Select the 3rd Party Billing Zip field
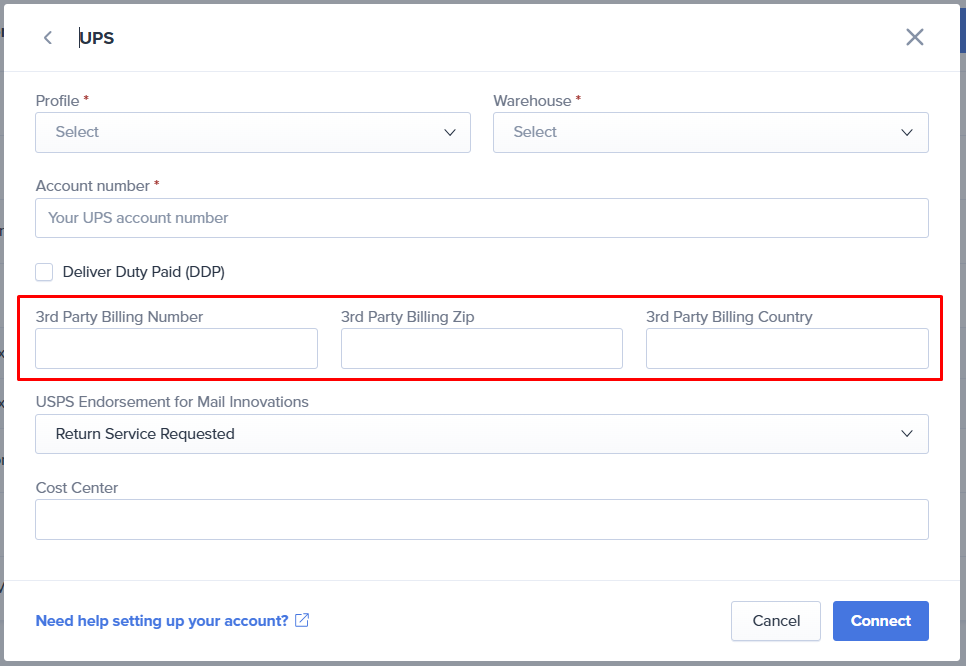The width and height of the screenshot is (966, 666). (481, 349)
